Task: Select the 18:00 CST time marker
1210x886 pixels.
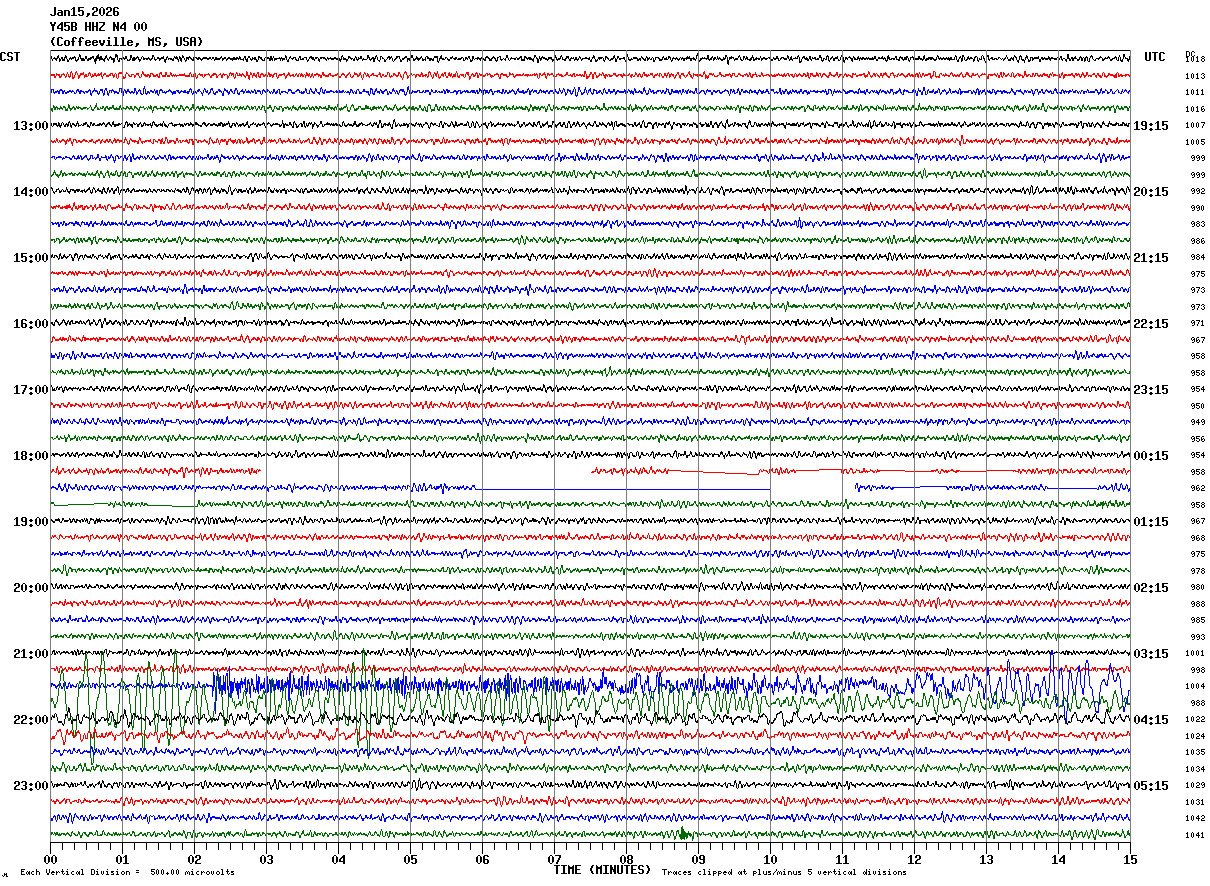Action: [x=30, y=456]
